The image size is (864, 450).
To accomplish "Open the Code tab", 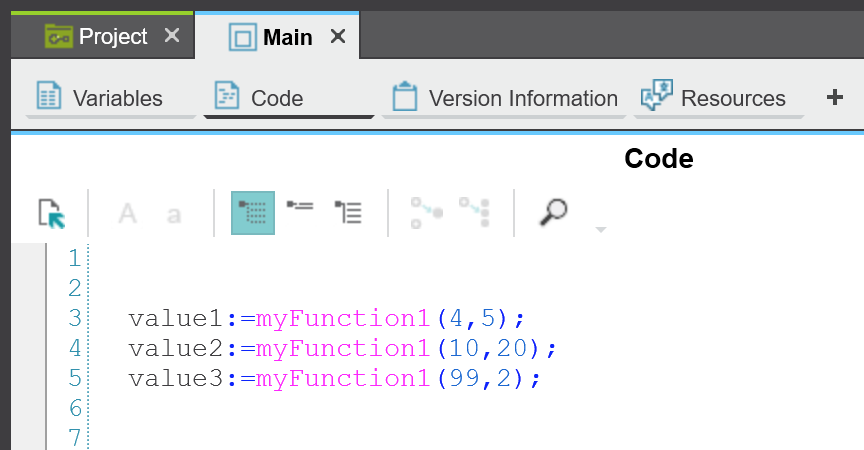I will (289, 98).
